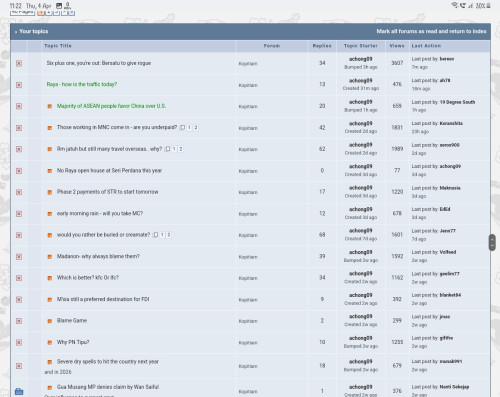Click status icon in 'Why PN Tipu?' row
The image size is (500, 397).
(19, 342)
